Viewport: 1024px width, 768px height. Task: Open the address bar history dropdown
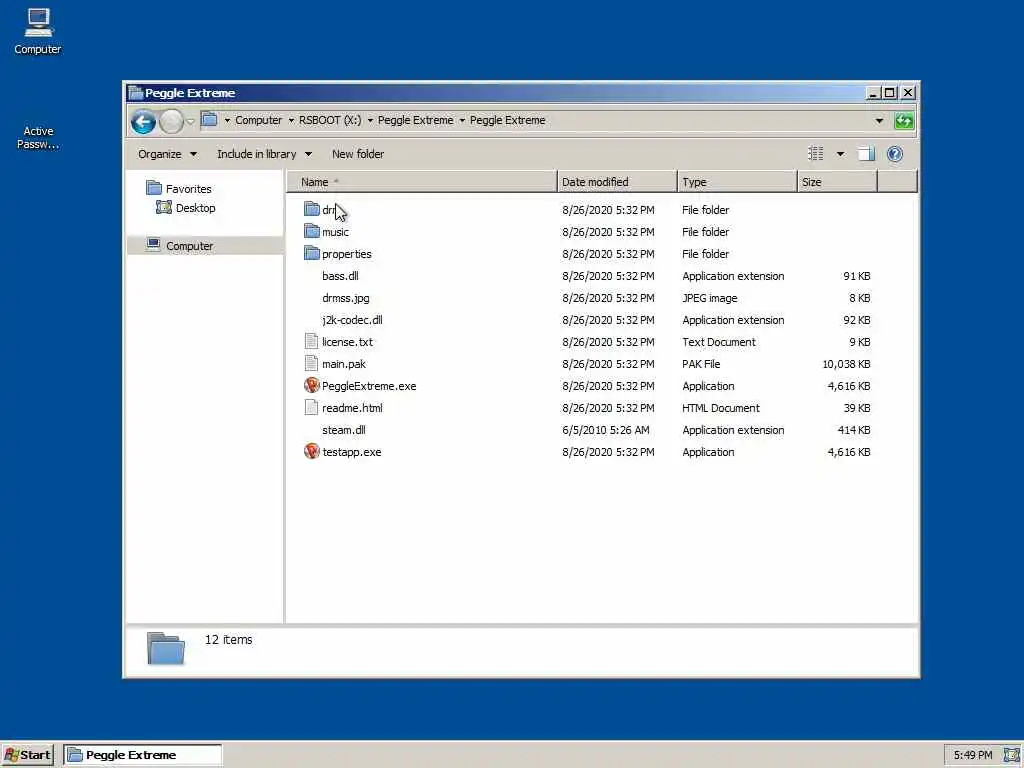[x=879, y=121]
